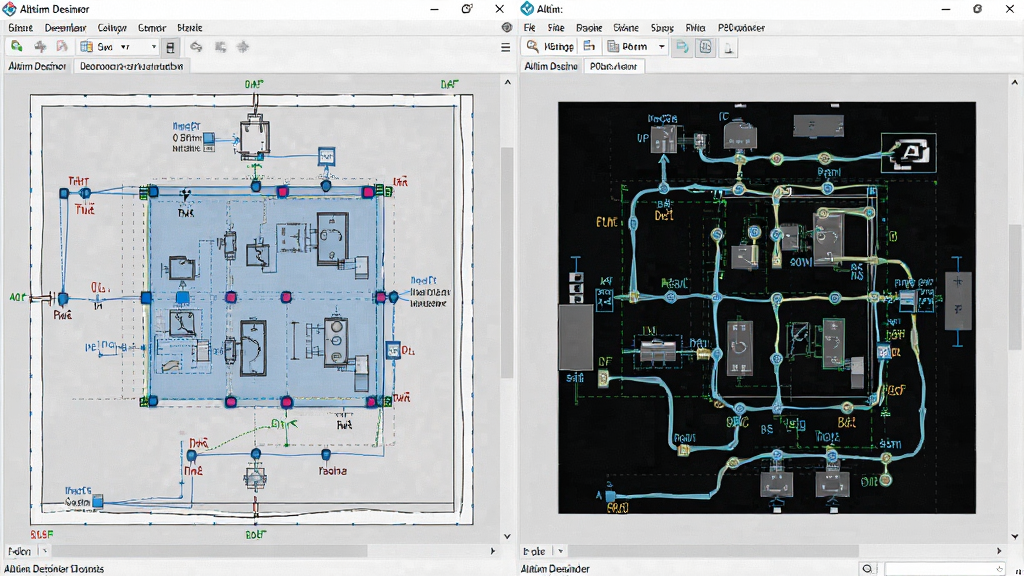Open the 'Baohe' menu in the right window
This screenshot has height=576, width=1024.
coord(589,28)
